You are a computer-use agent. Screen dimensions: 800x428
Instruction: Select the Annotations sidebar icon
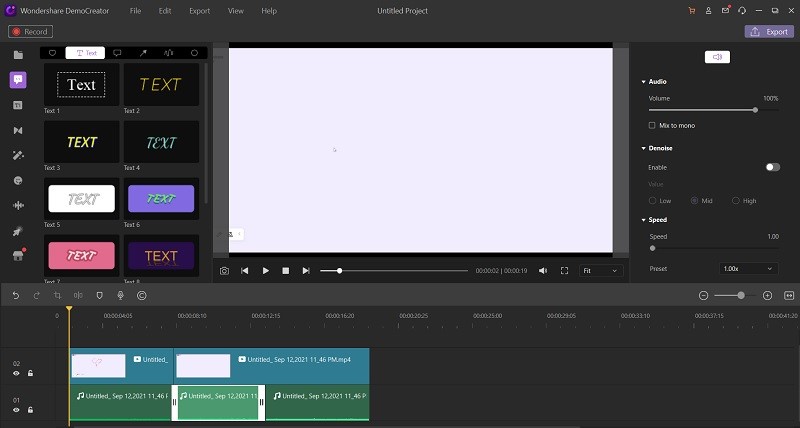pyautogui.click(x=18, y=80)
